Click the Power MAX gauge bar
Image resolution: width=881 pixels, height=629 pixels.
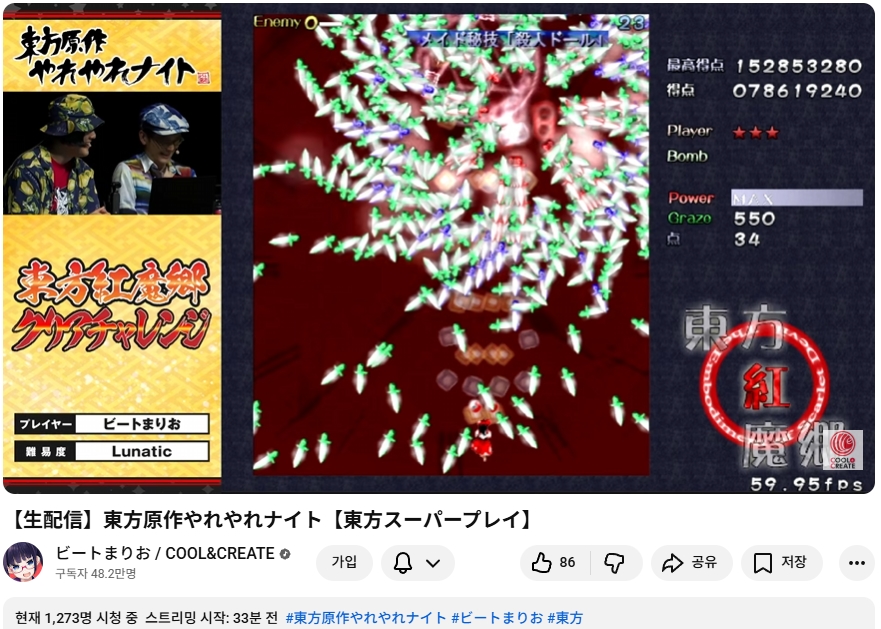click(x=797, y=198)
